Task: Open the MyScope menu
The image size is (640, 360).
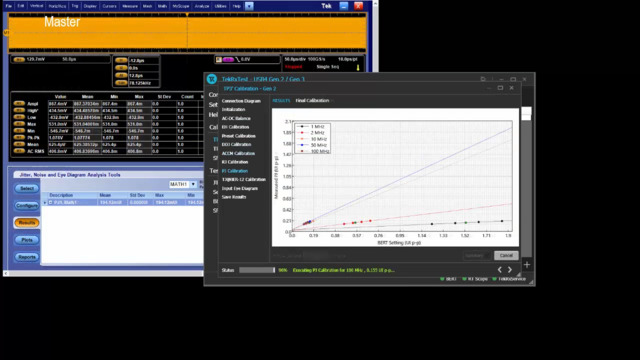Action: click(x=181, y=6)
